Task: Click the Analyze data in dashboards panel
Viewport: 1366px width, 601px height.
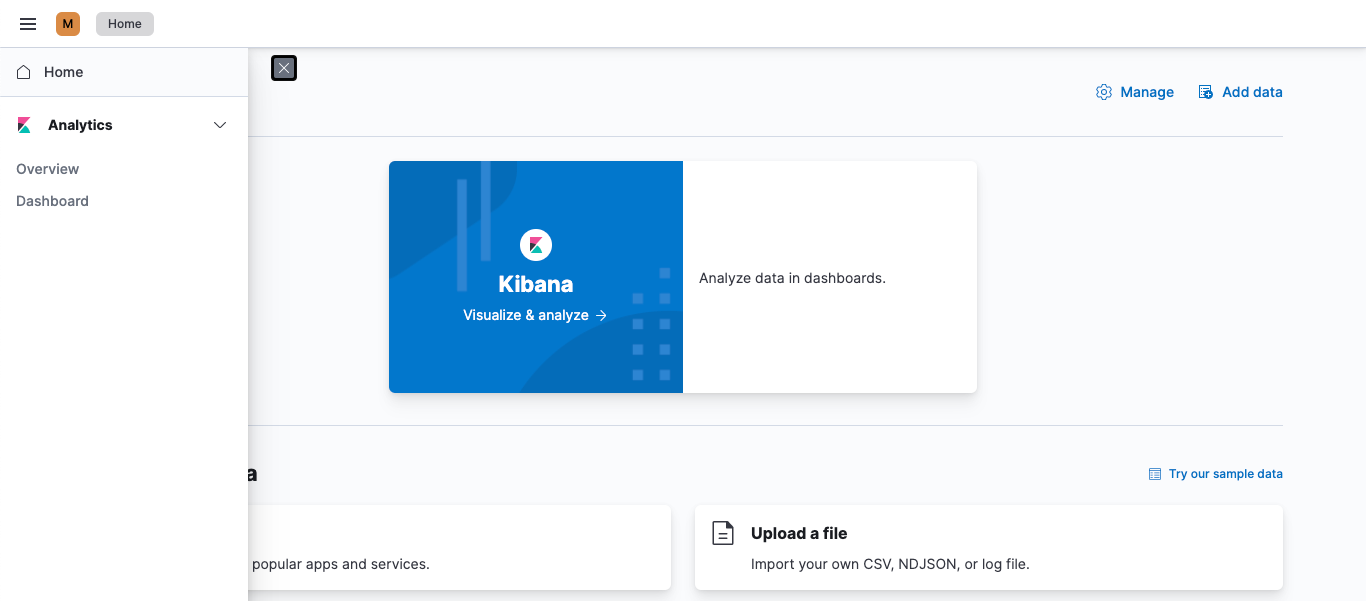Action: click(x=830, y=277)
